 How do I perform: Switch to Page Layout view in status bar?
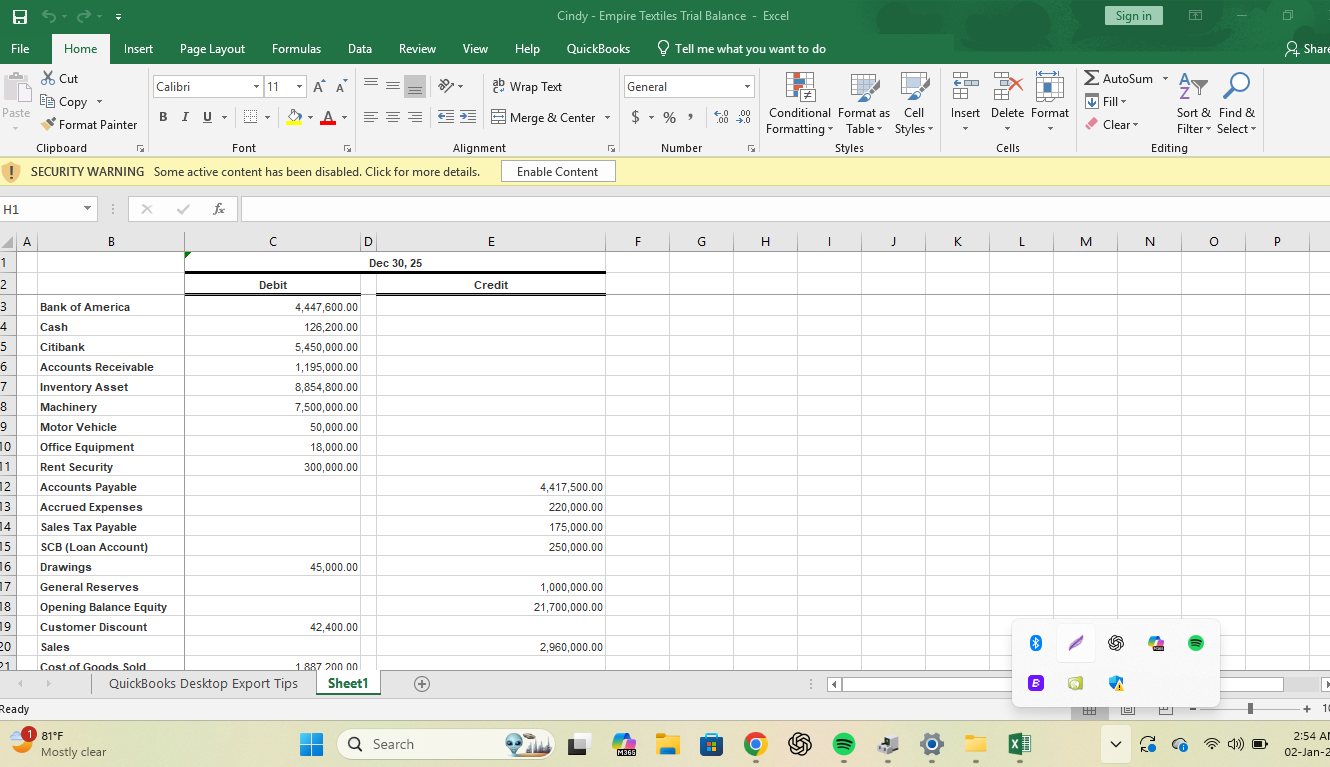[x=1128, y=709]
